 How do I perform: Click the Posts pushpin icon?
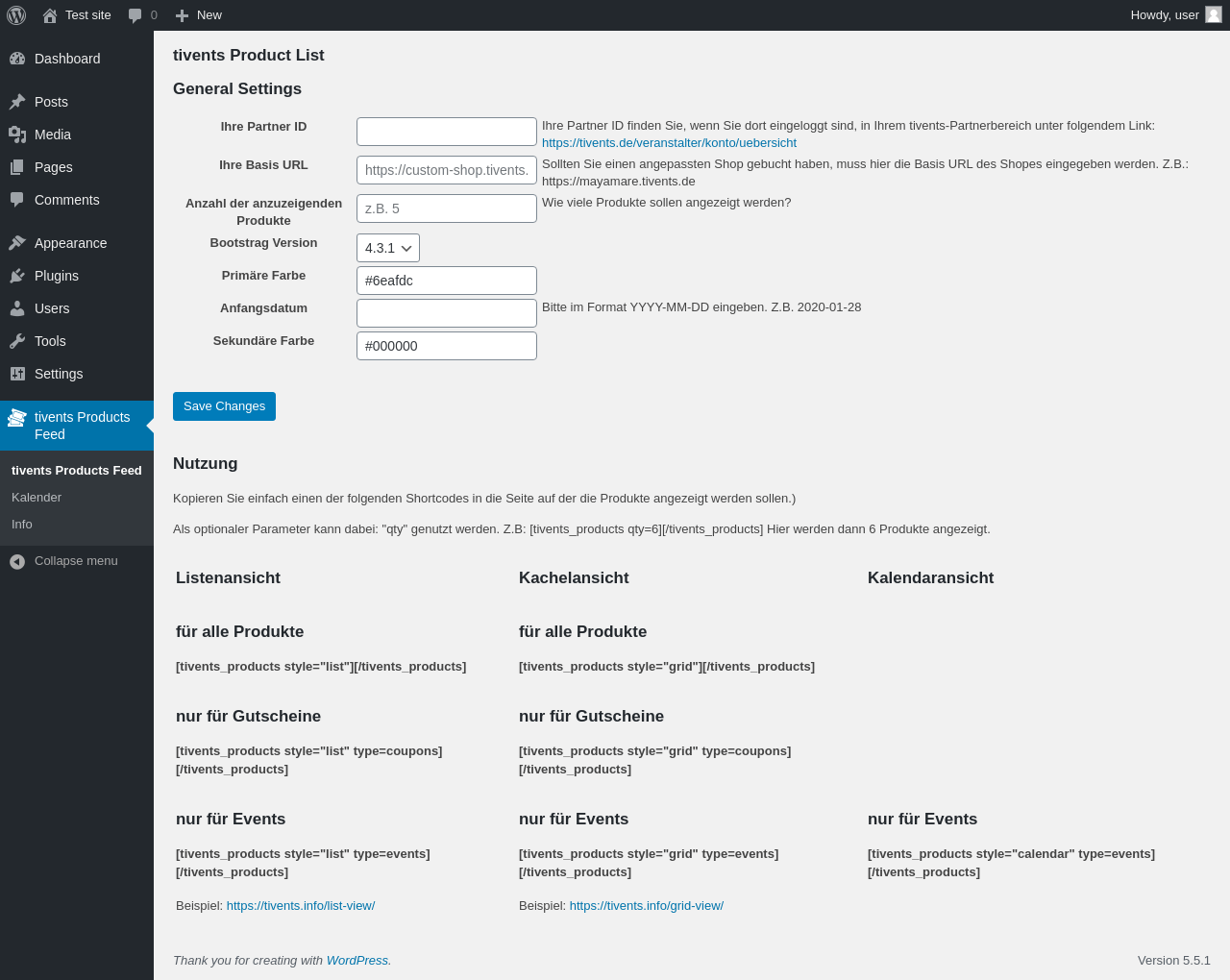[x=17, y=102]
